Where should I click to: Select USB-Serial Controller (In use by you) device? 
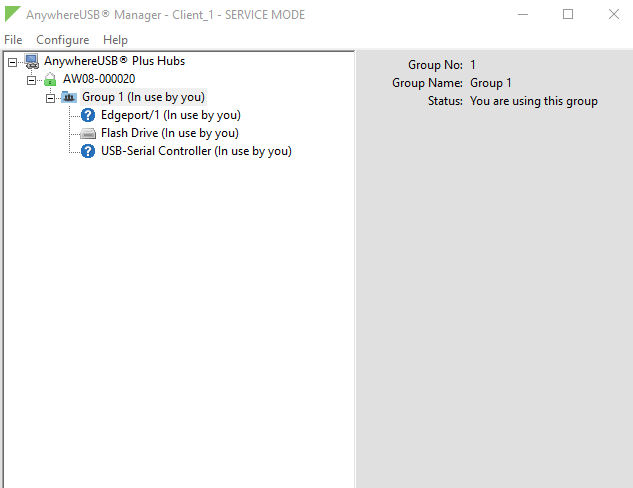pyautogui.click(x=196, y=151)
